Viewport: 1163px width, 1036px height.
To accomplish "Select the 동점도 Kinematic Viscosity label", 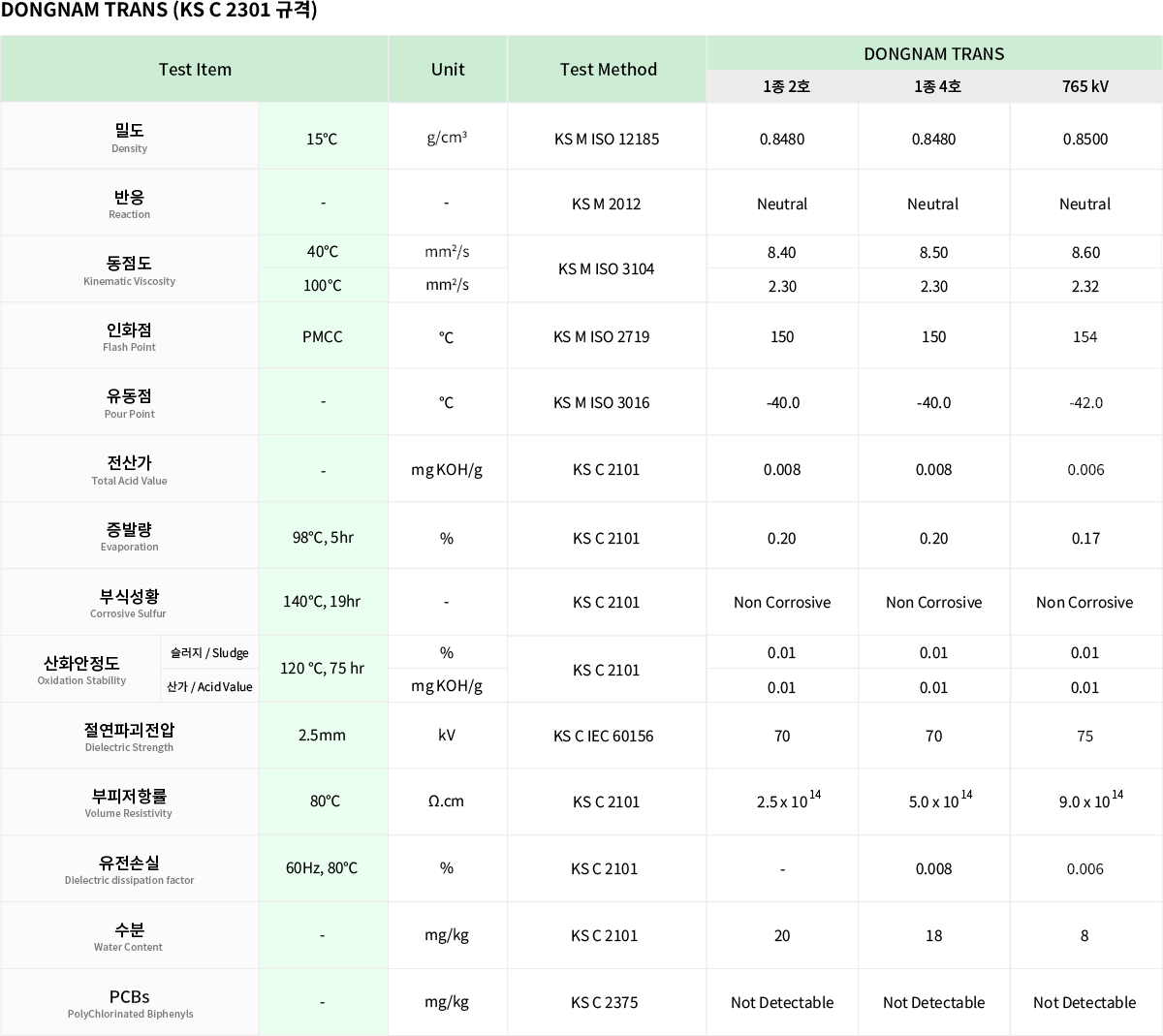I will (130, 269).
